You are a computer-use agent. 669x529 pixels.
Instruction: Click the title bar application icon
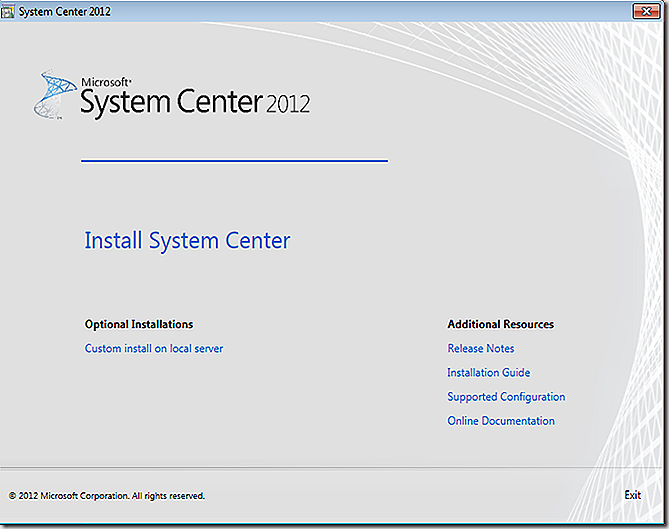pos(8,12)
